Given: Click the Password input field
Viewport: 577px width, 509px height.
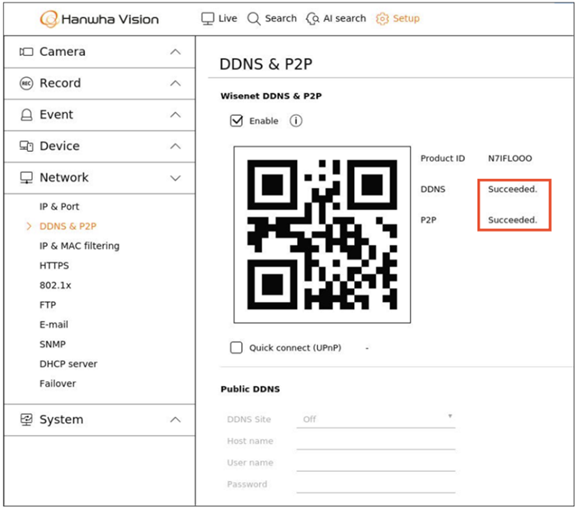Looking at the screenshot, I should click(x=376, y=484).
